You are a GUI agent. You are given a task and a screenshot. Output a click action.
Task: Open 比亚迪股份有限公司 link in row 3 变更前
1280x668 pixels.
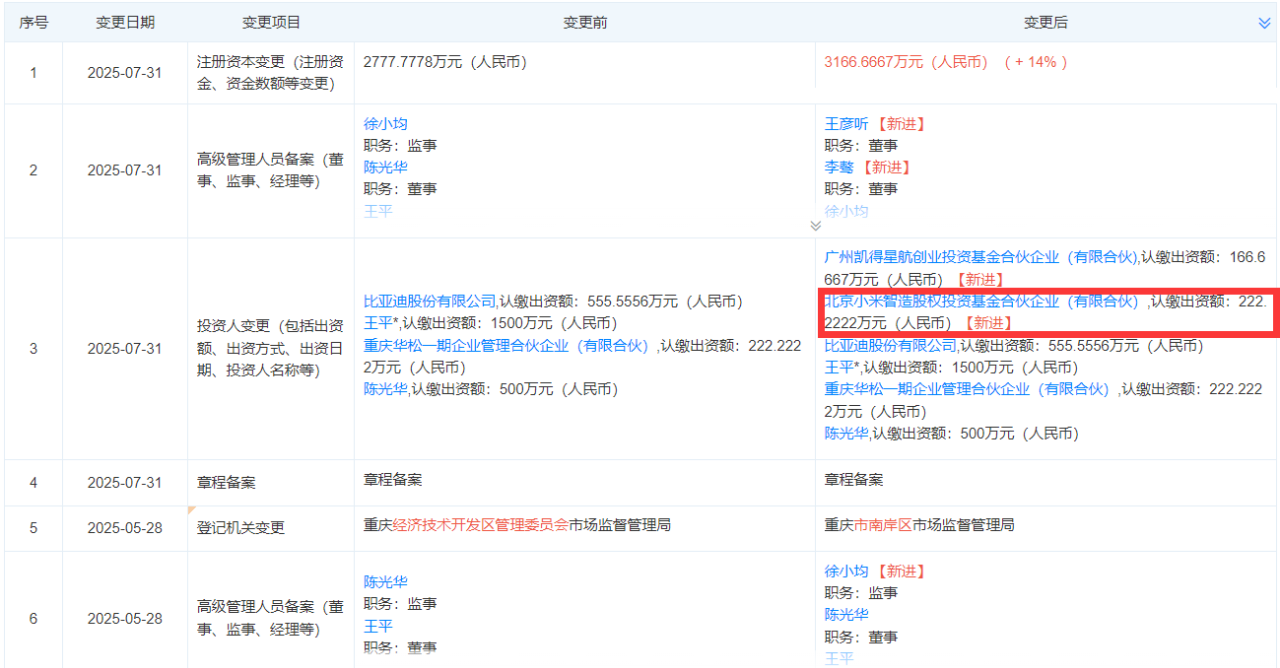point(430,301)
